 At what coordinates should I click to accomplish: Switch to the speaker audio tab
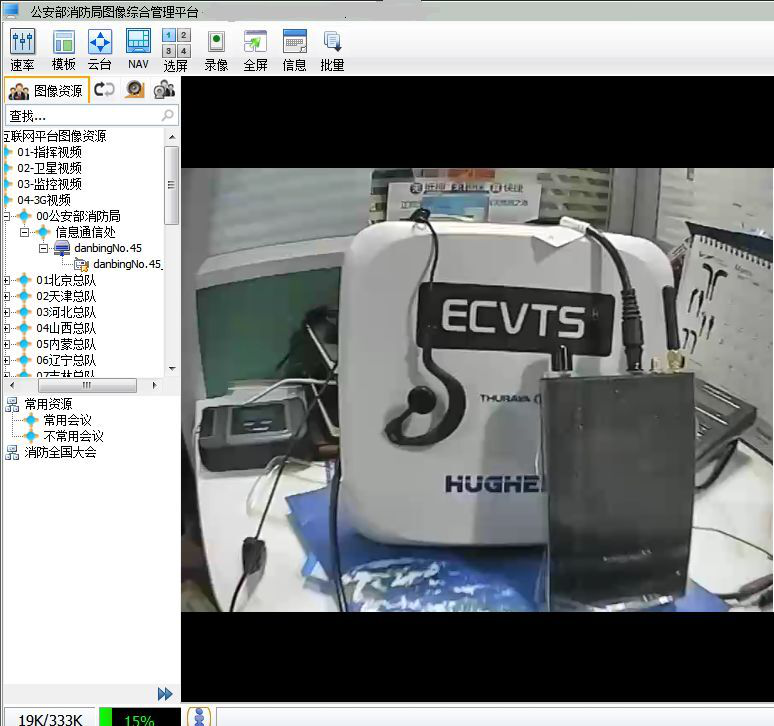134,89
